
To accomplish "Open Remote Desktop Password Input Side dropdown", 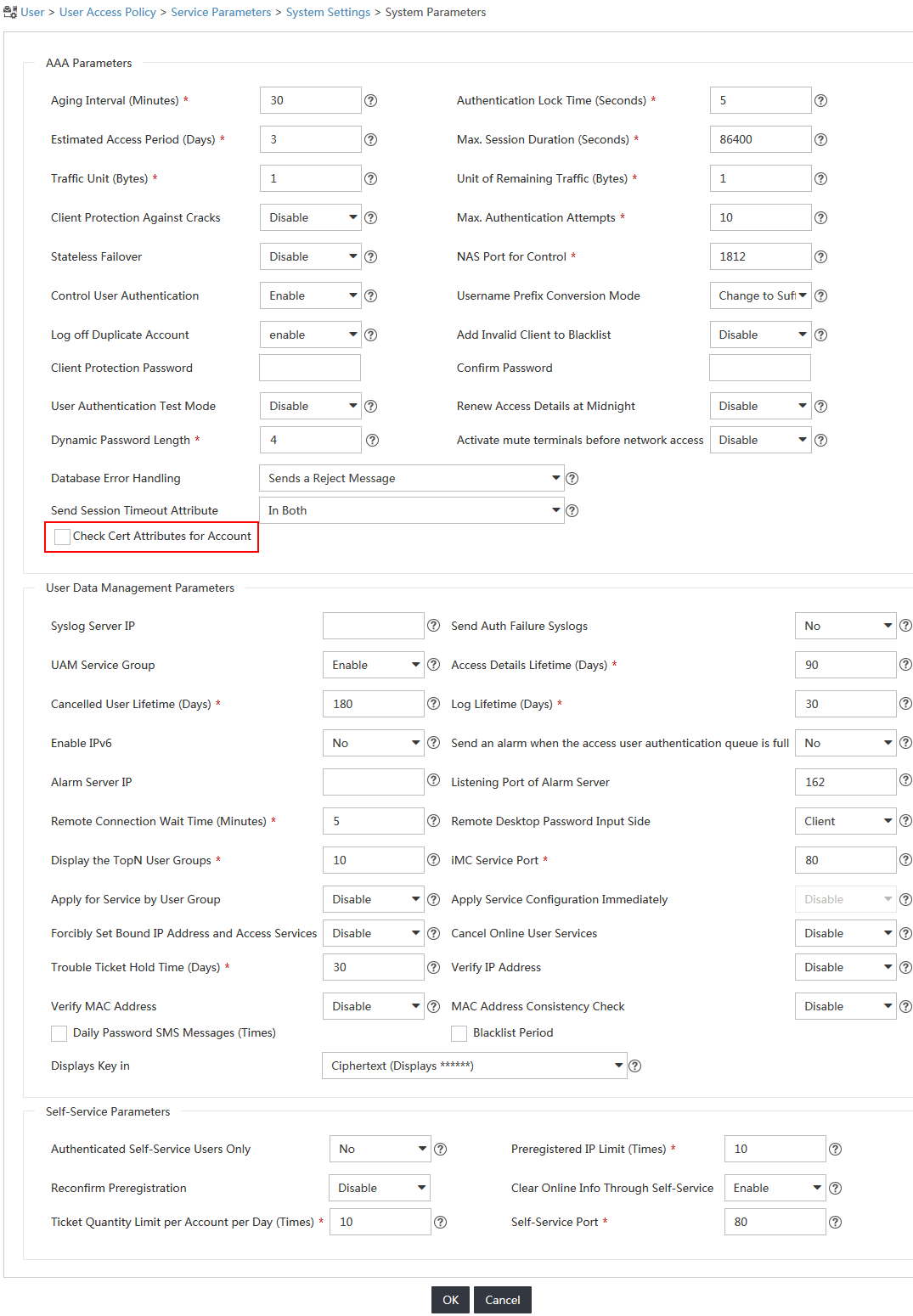I will [845, 821].
